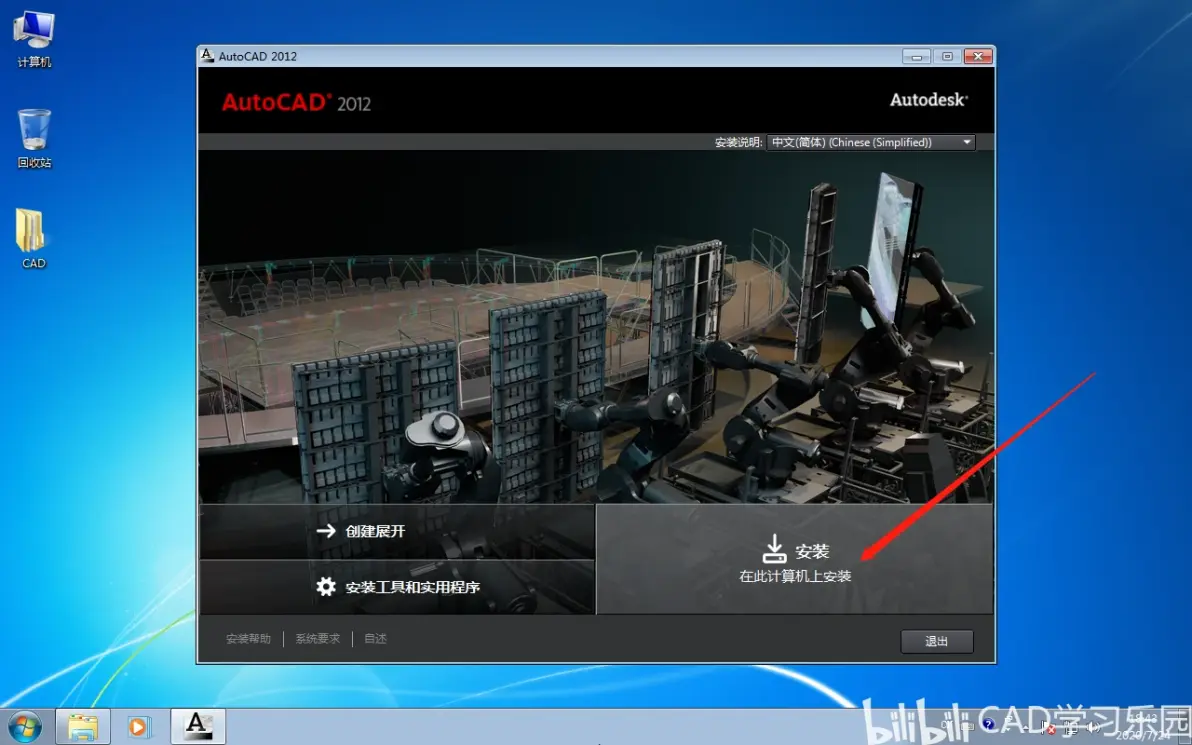Close the AutoCAD 2012 installer window
This screenshot has width=1192, height=745.
978,56
